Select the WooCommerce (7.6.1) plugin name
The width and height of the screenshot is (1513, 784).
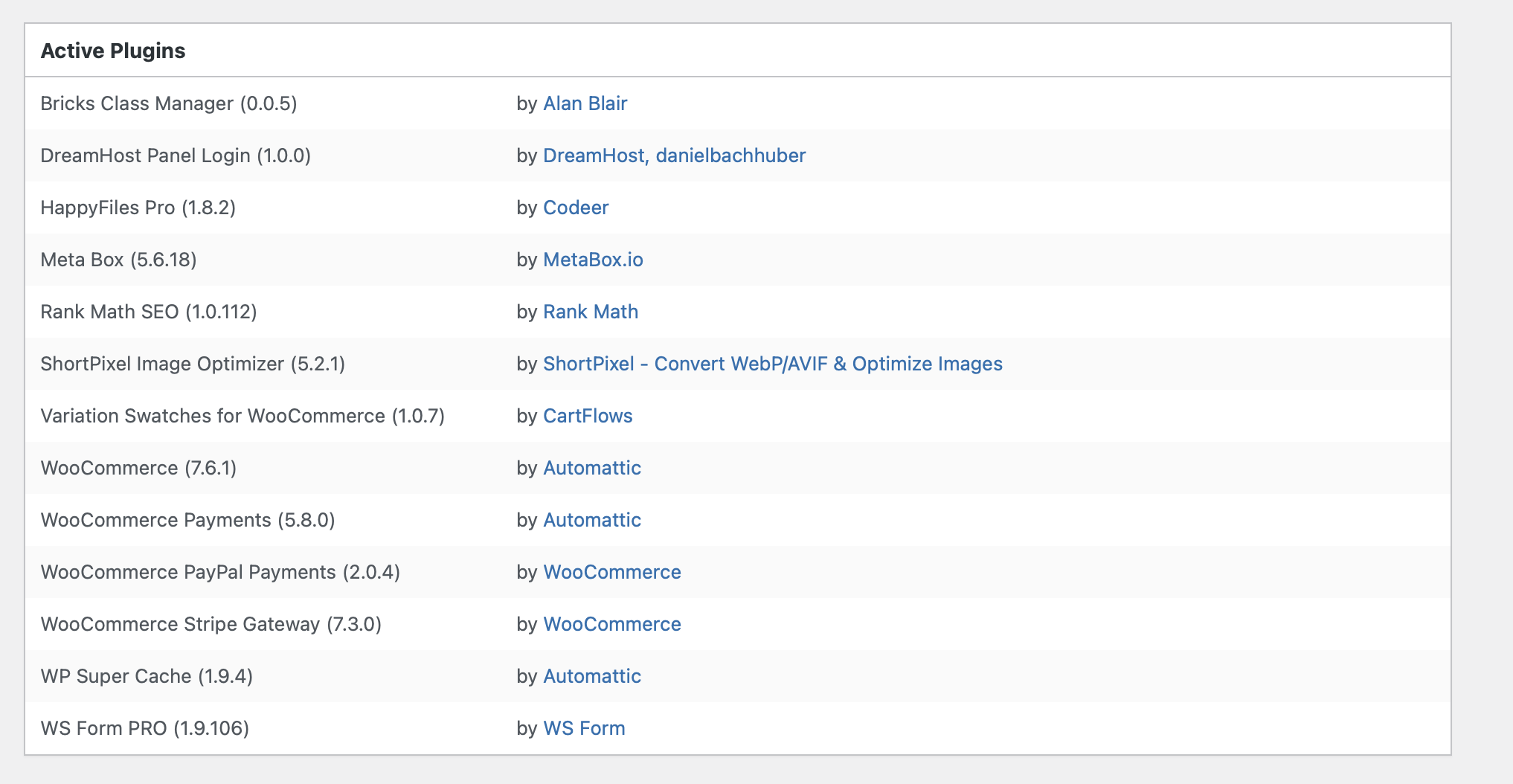(138, 468)
